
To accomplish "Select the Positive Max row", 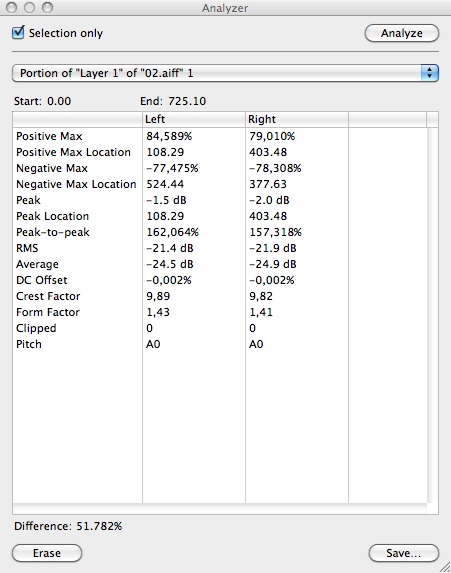I will click(x=220, y=136).
